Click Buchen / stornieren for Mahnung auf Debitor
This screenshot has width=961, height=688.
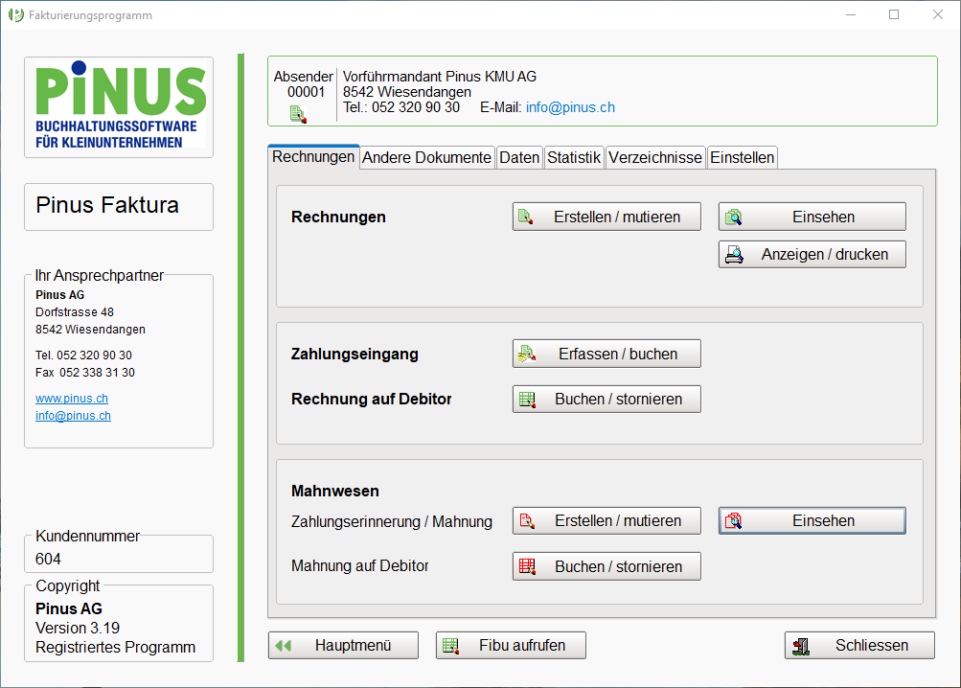(x=606, y=566)
